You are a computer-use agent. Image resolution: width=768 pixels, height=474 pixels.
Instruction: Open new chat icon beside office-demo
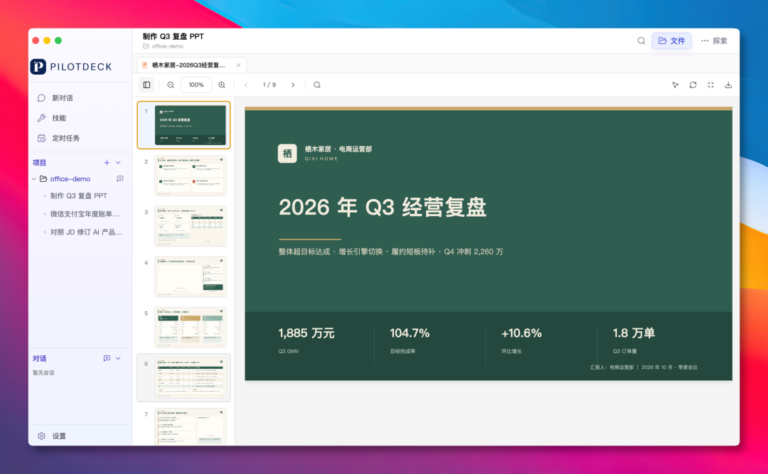(x=120, y=179)
